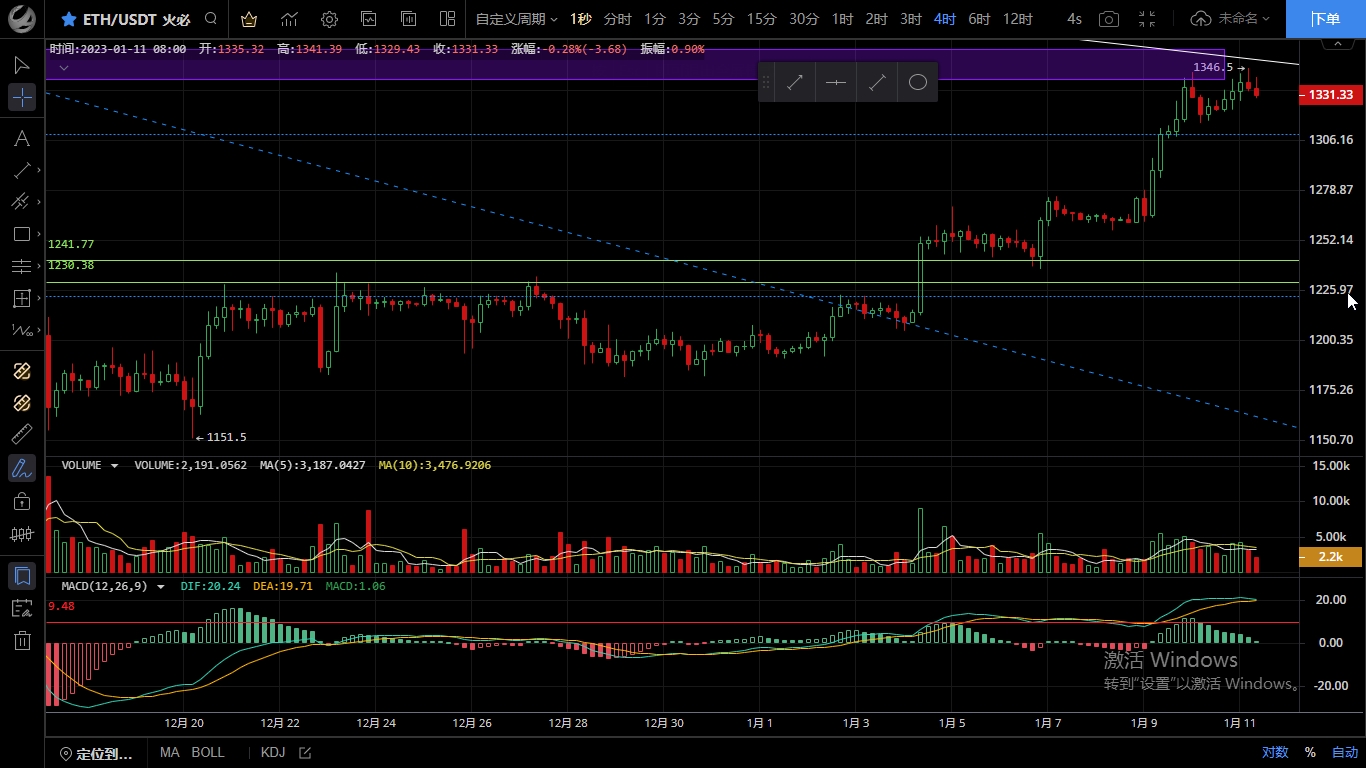Screen dimensions: 1366x768
Task: Select the BOLL indicator tab
Action: pos(208,753)
